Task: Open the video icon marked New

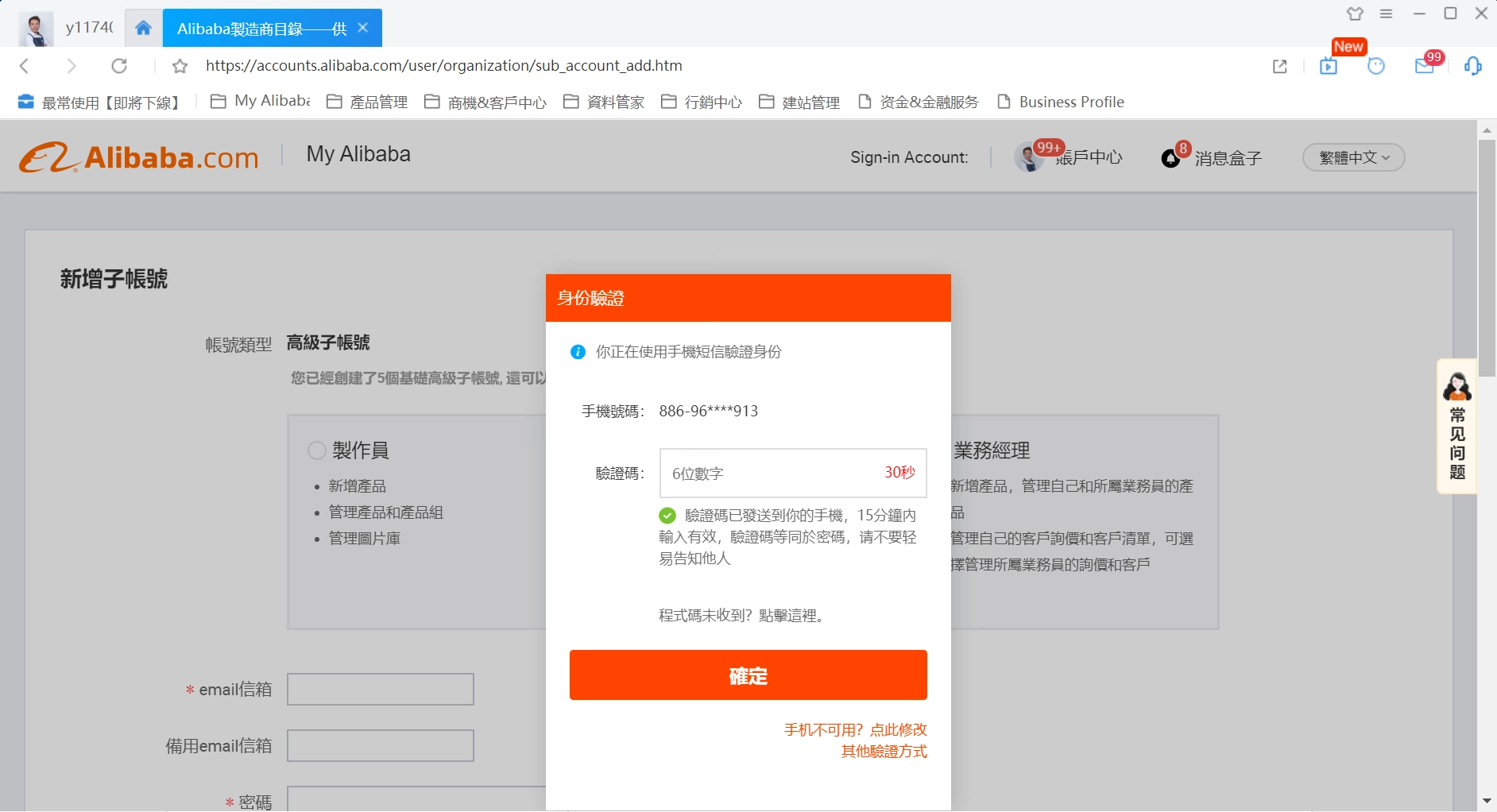Action: [x=1329, y=66]
